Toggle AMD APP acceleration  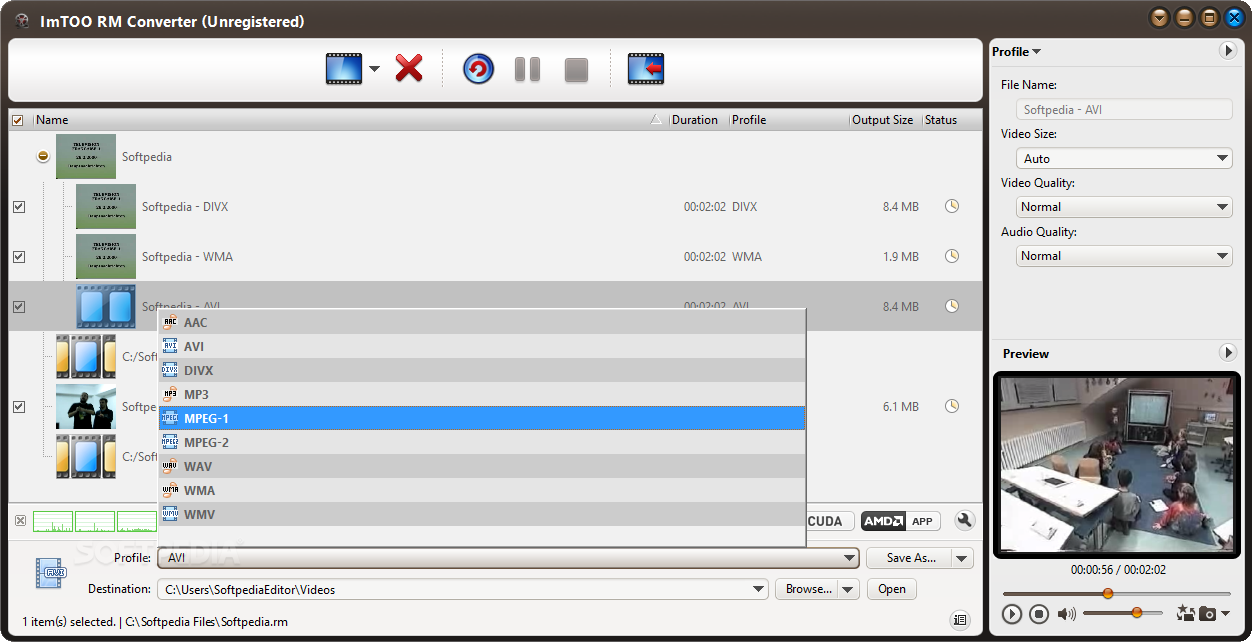click(x=900, y=521)
